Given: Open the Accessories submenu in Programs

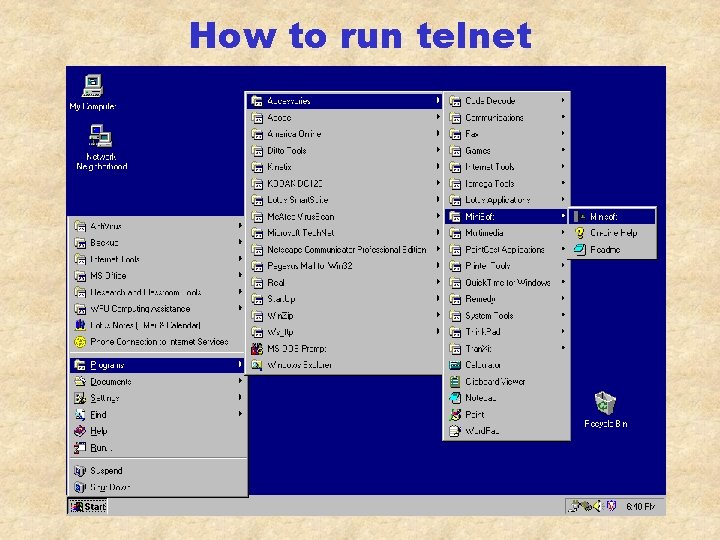Looking at the screenshot, I should (x=344, y=101).
